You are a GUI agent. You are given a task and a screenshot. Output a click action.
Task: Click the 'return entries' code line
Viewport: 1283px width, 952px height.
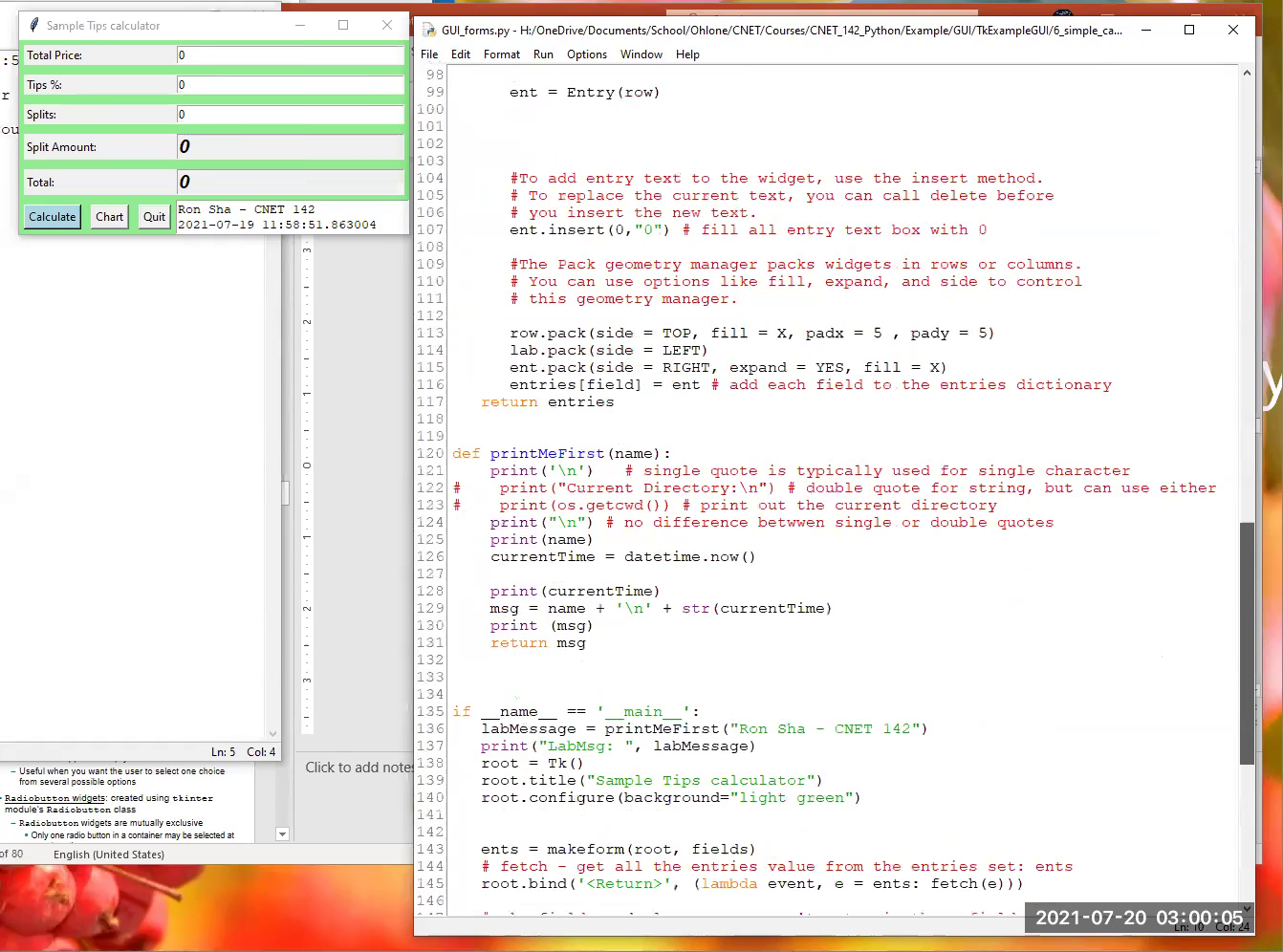coord(548,402)
